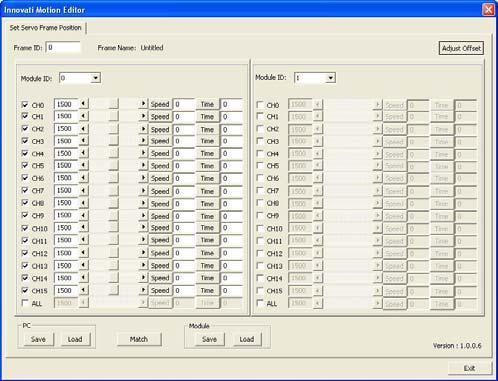This screenshot has width=498, height=381.
Task: Click left arrow of CH2 slider in Module 0
Action: (83, 129)
